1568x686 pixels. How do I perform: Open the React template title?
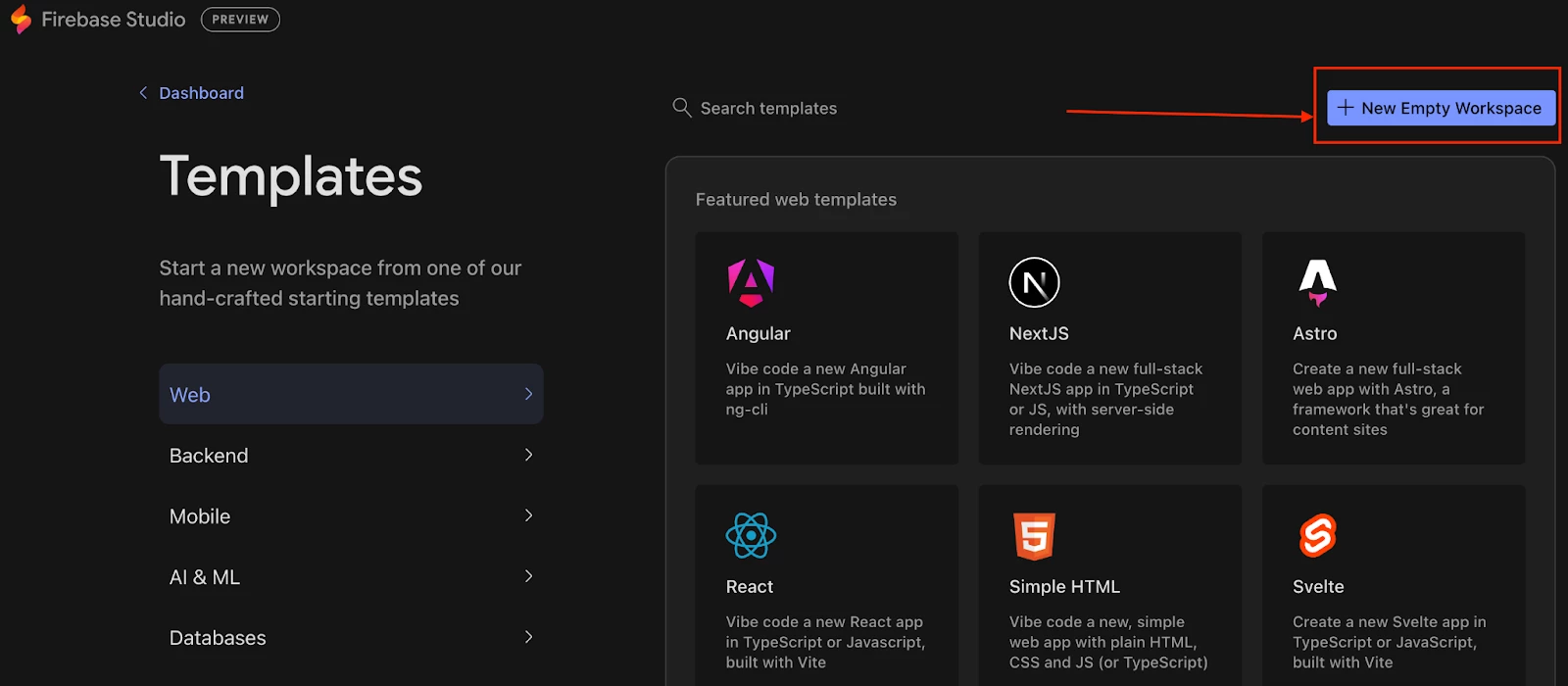[x=750, y=586]
